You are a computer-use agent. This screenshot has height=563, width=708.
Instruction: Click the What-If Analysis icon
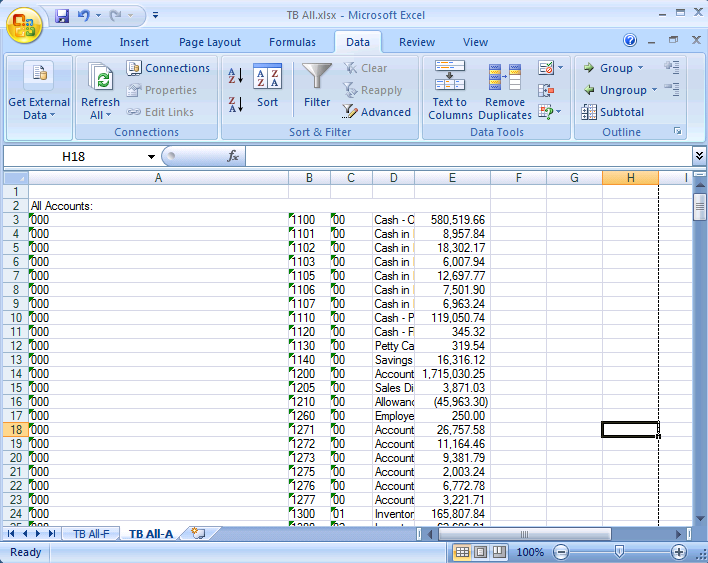pyautogui.click(x=546, y=112)
